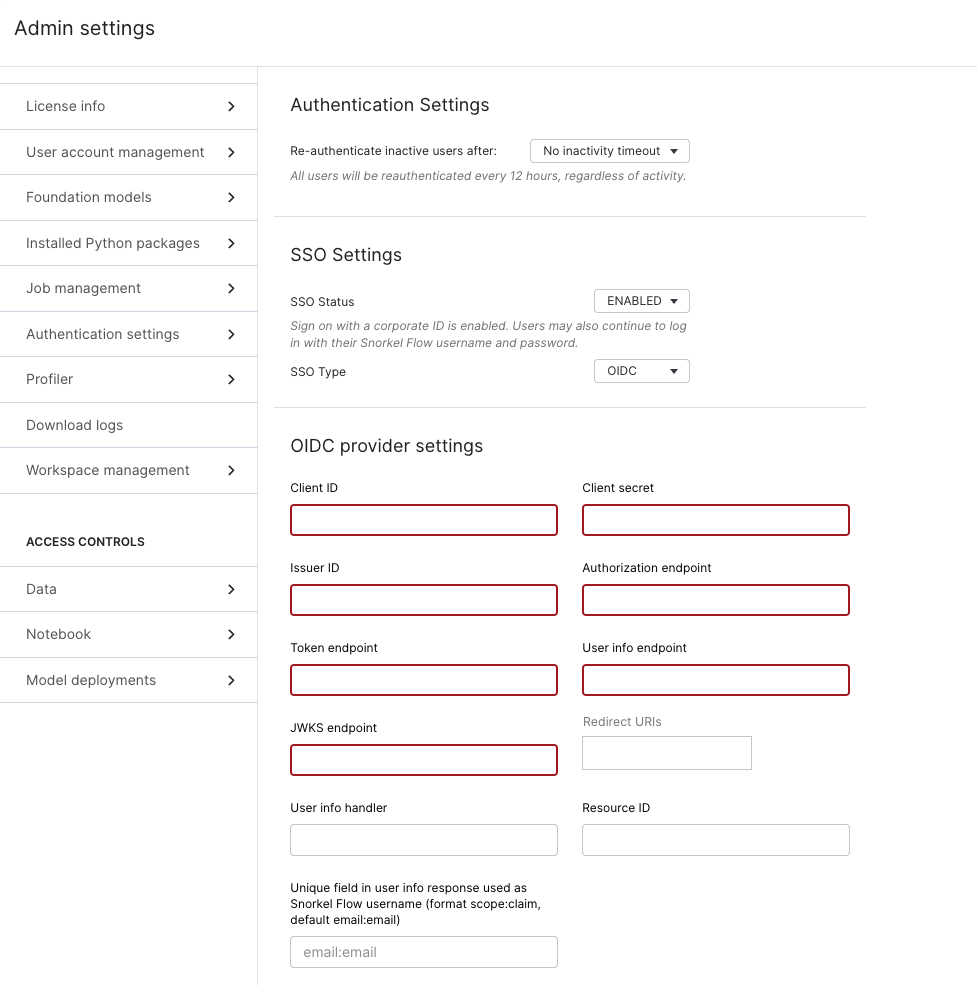This screenshot has width=977, height=985.
Task: Click the chevron beside Model deployments
Action: [231, 680]
